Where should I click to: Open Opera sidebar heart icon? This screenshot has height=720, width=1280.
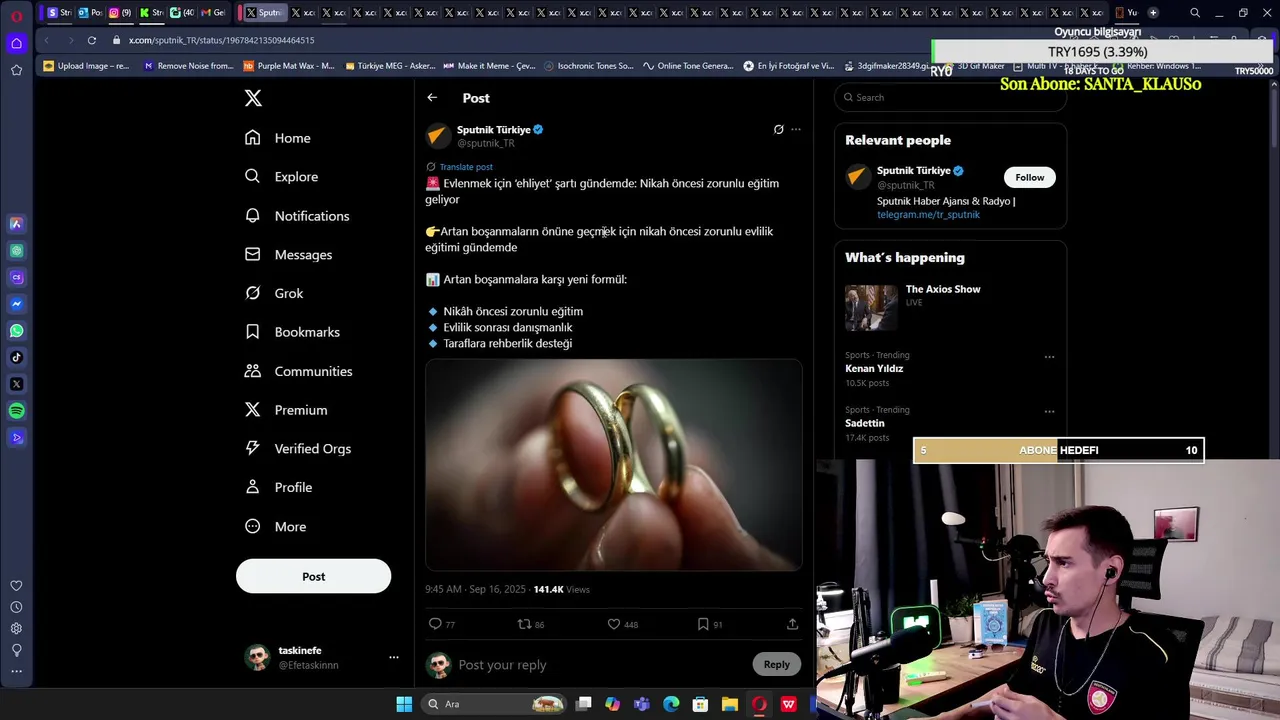point(16,586)
